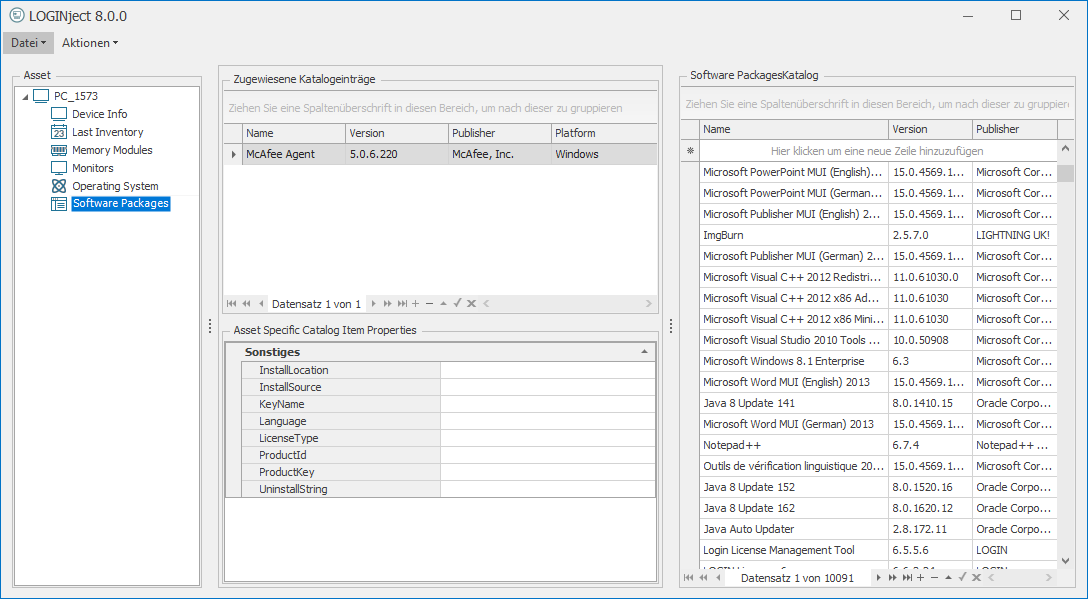Click the InstallLocation value field
This screenshot has height=599, width=1088.
pos(547,370)
